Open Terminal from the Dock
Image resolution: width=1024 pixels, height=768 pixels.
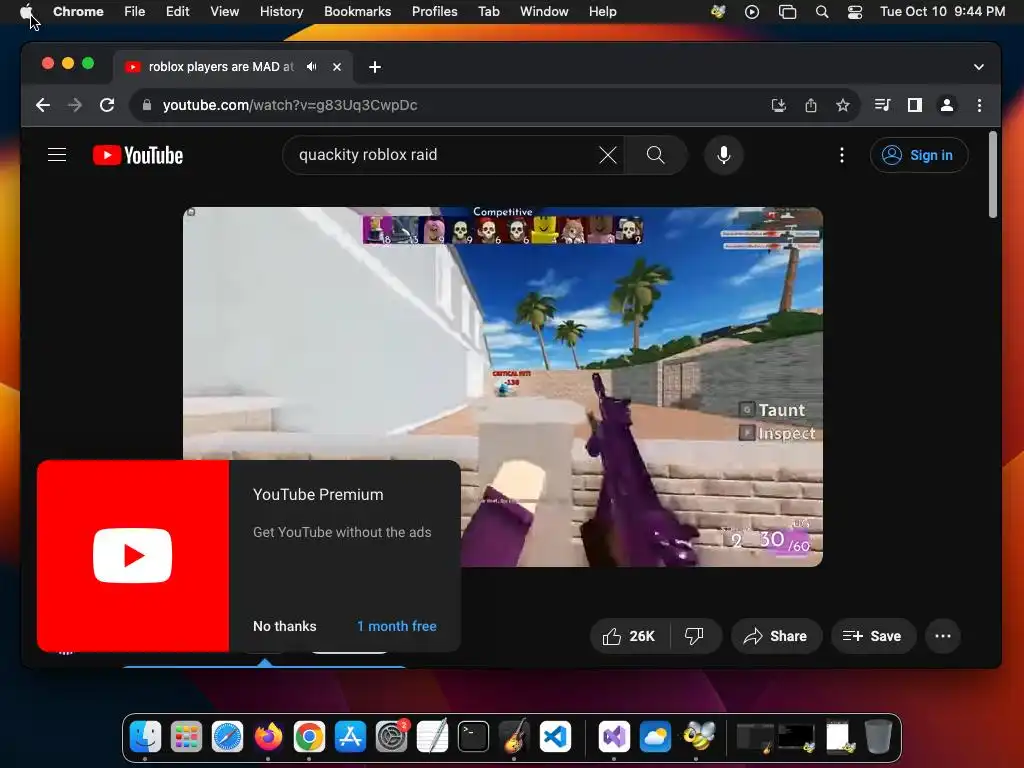pos(473,737)
